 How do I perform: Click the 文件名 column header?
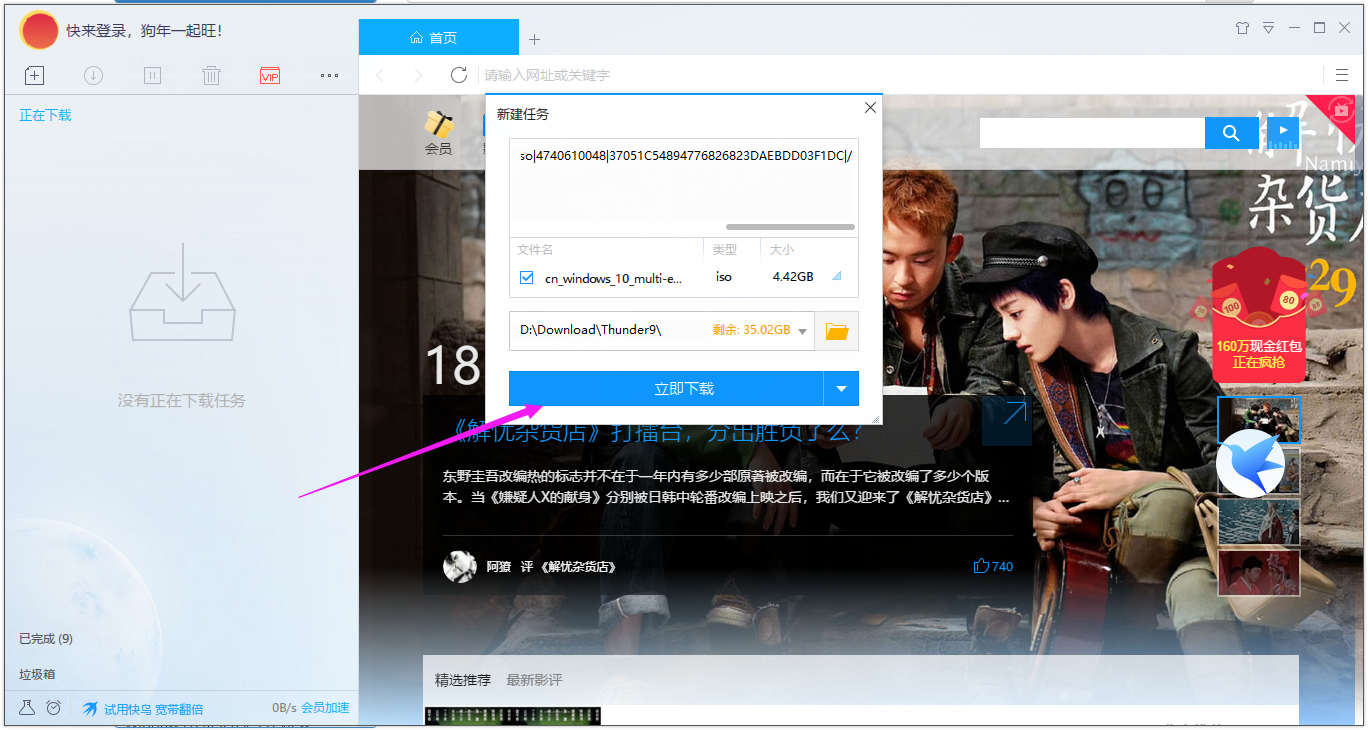click(x=535, y=249)
